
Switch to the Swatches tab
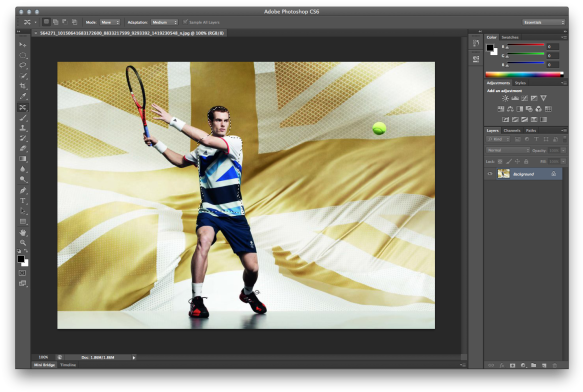tap(510, 37)
